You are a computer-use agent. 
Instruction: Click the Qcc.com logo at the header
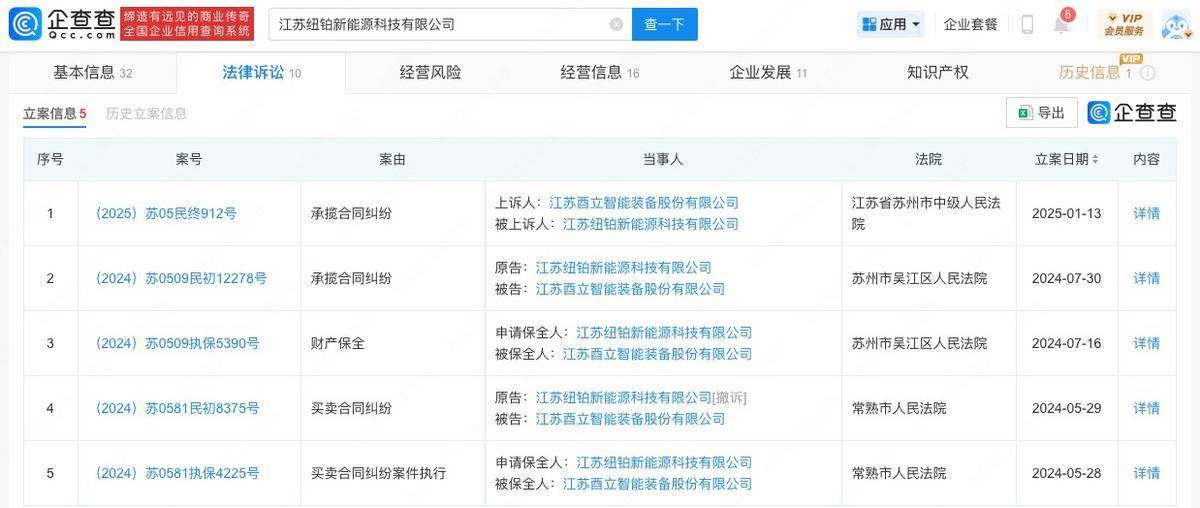point(61,24)
